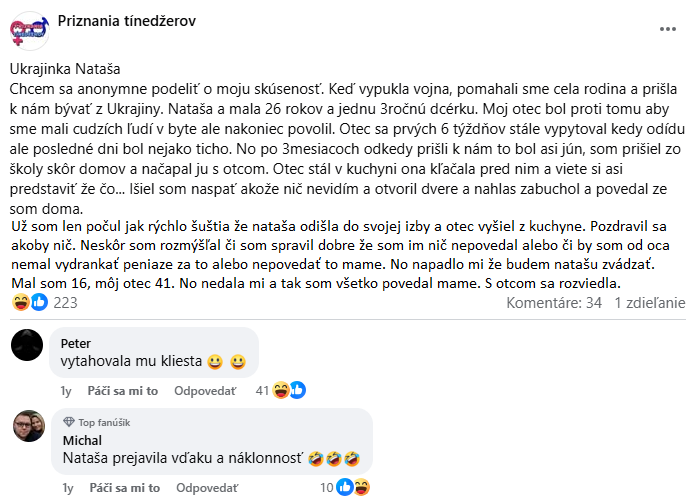Click the 1y timestamp on Michal's comment
Image resolution: width=698 pixels, height=501 pixels.
click(67, 488)
